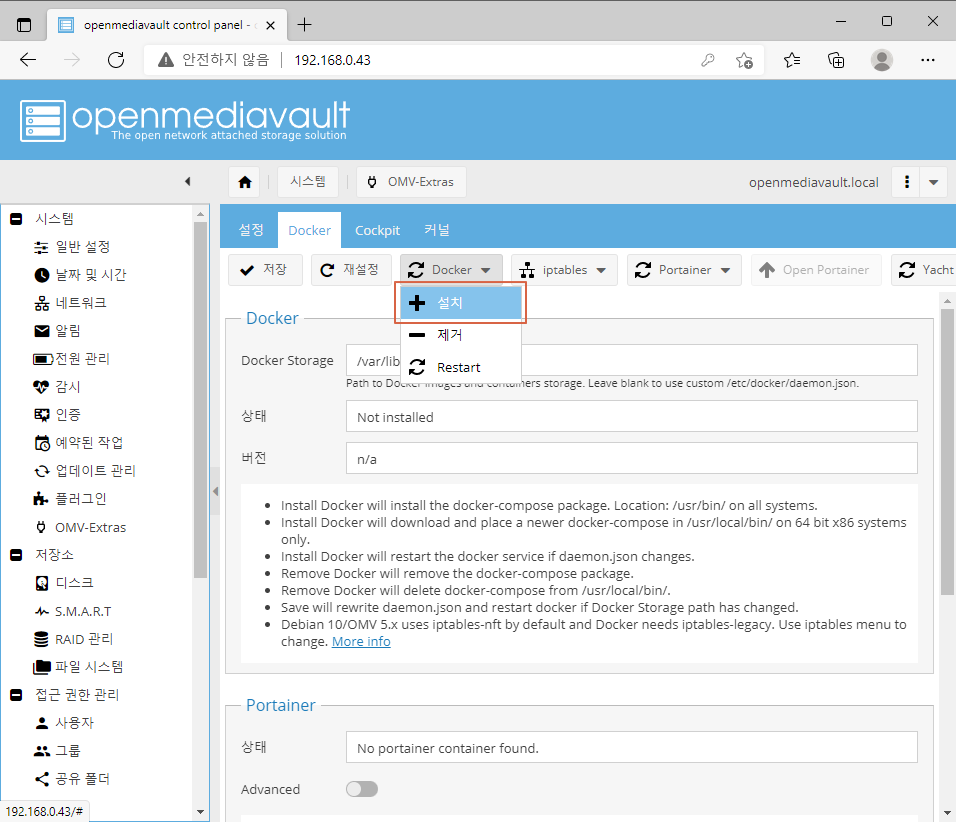Screen dimensions: 956x822
Task: Click the Portainer status field
Action: tap(632, 748)
